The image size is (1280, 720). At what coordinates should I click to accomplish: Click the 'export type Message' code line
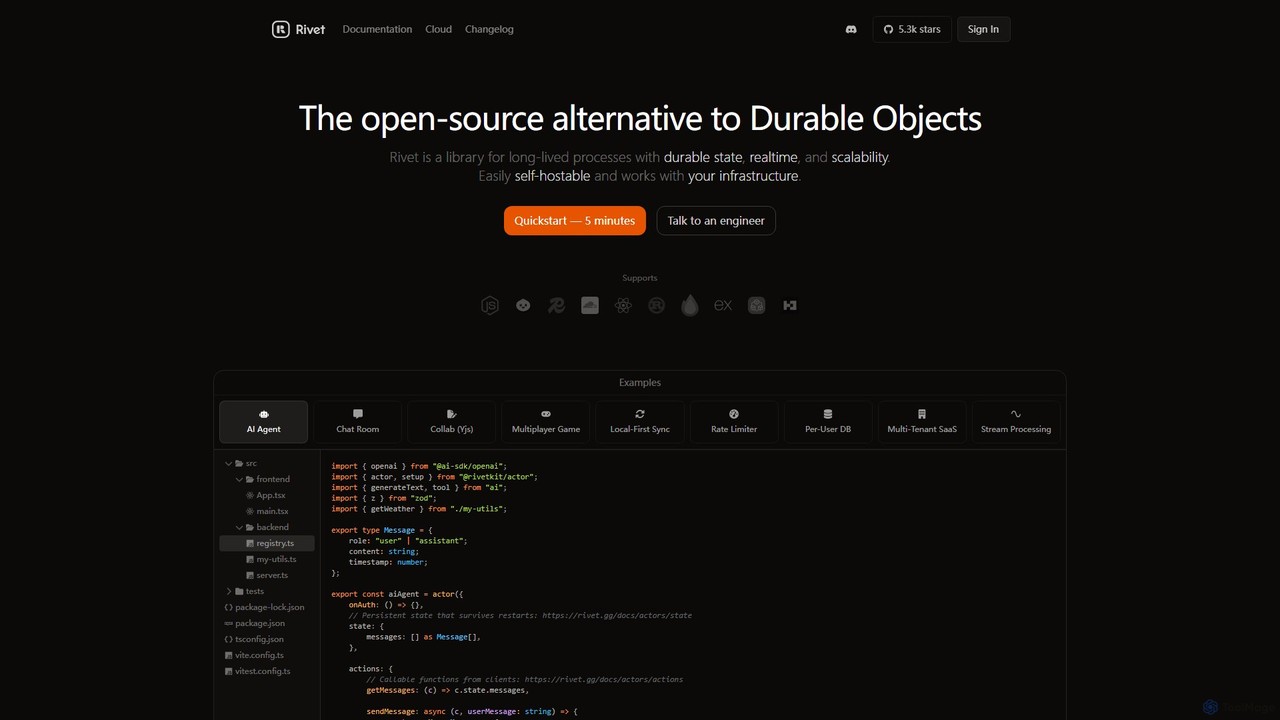pyautogui.click(x=382, y=530)
